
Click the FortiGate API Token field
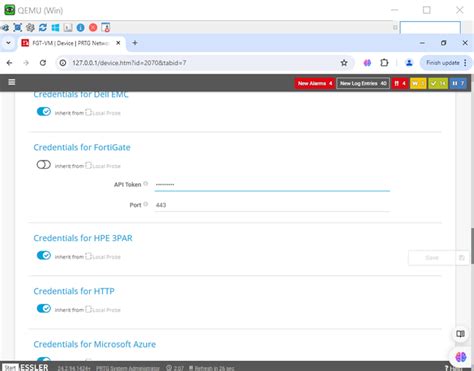pos(272,184)
